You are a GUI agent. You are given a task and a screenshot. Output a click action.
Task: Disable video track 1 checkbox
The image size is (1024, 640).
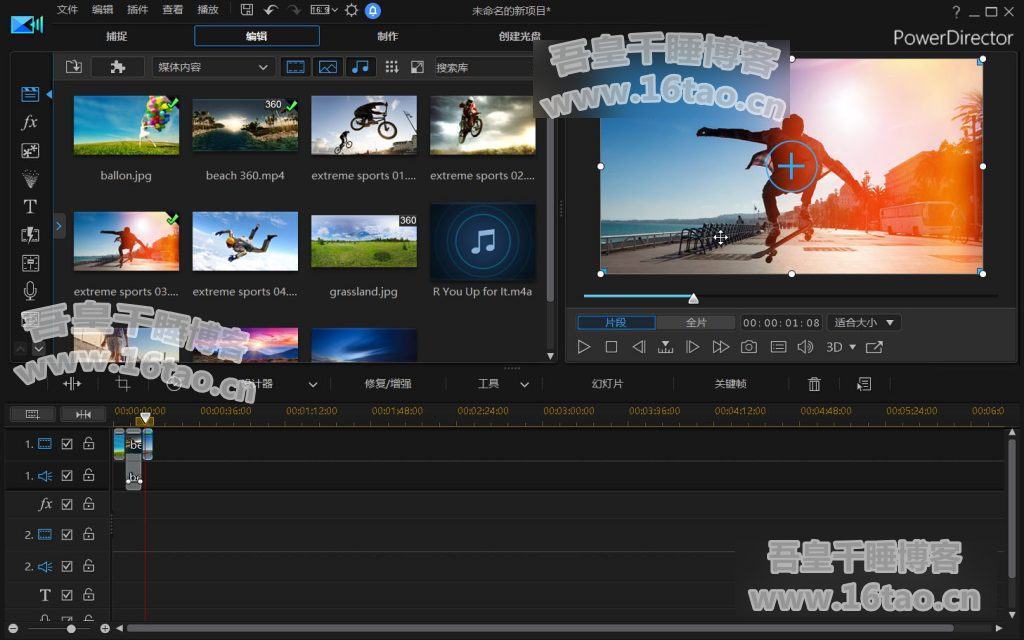(x=67, y=444)
